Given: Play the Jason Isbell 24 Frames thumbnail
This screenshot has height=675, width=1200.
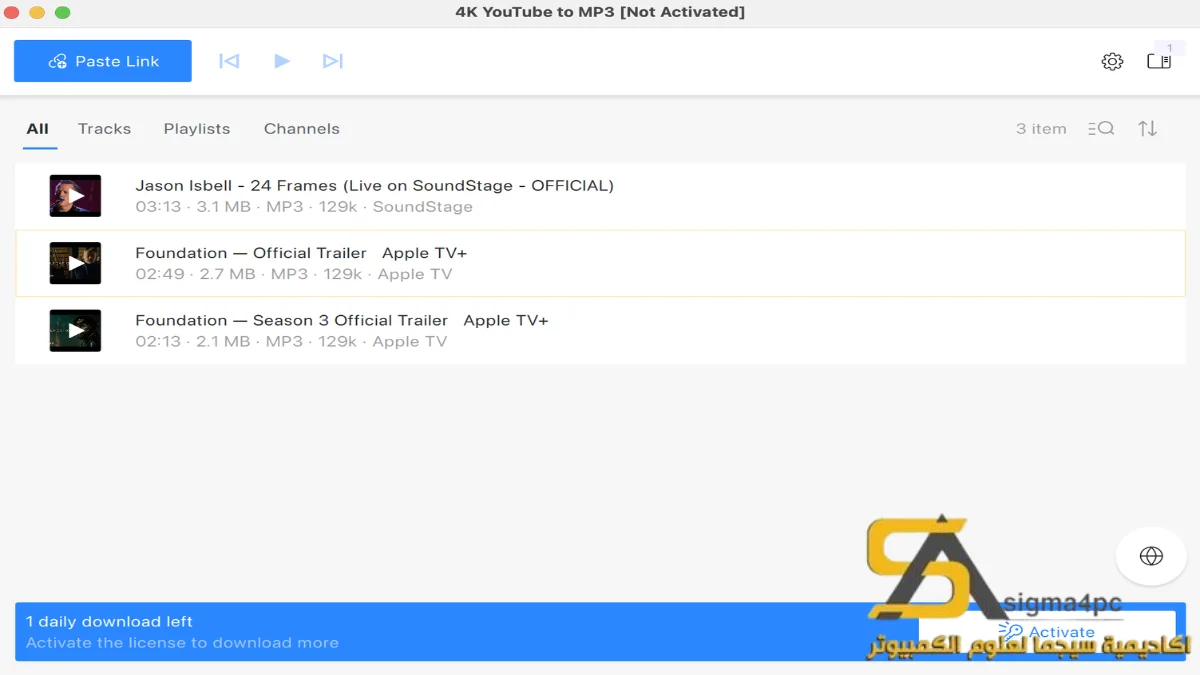Looking at the screenshot, I should [76, 196].
